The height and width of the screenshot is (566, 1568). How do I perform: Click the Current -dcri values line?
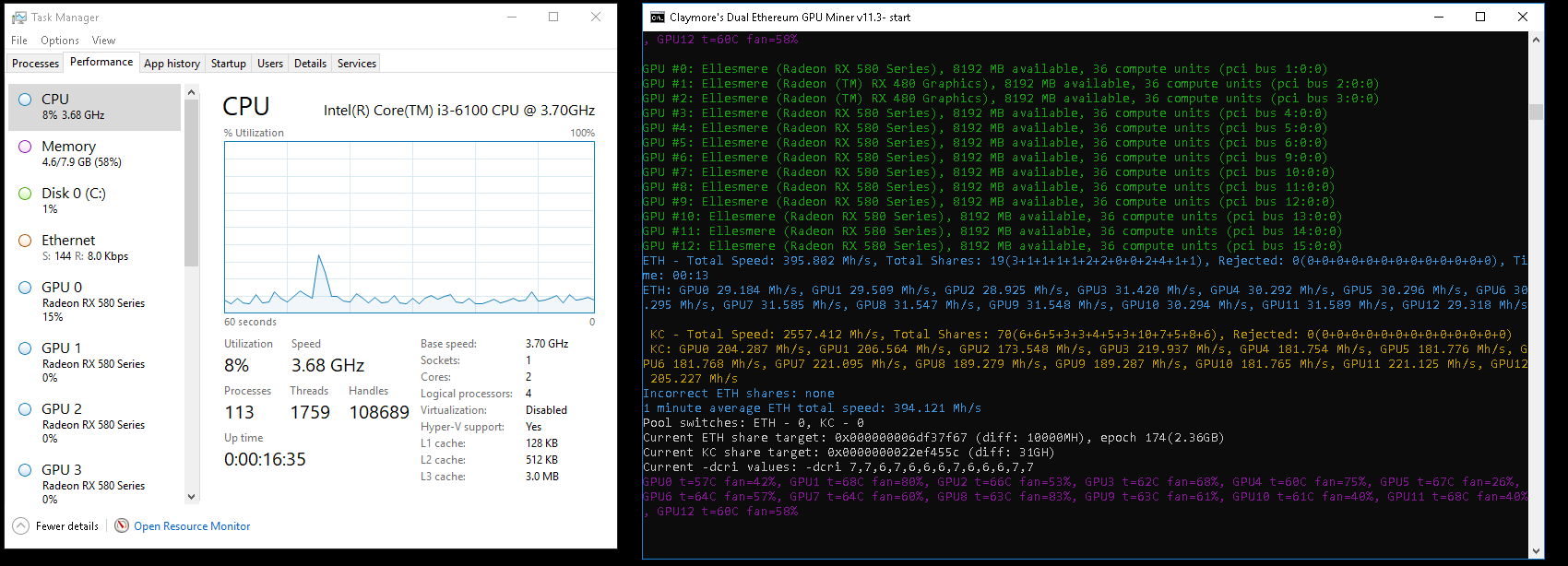point(837,467)
